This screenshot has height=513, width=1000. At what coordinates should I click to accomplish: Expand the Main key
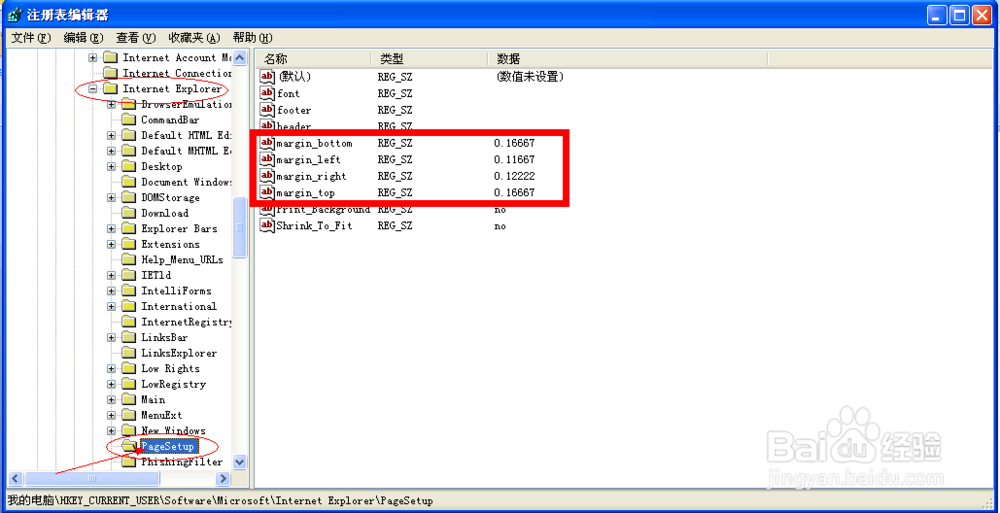click(x=111, y=400)
